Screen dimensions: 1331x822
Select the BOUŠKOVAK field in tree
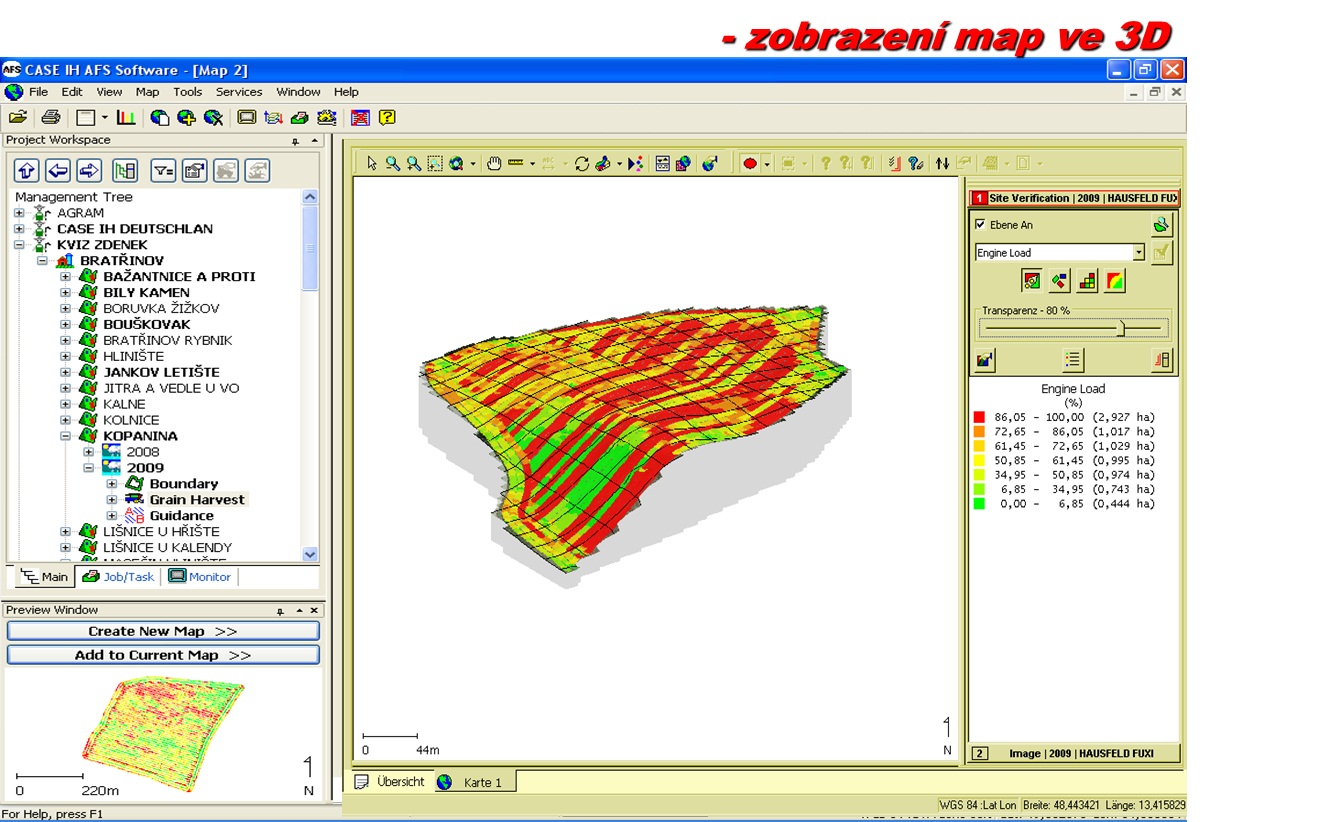pos(147,325)
